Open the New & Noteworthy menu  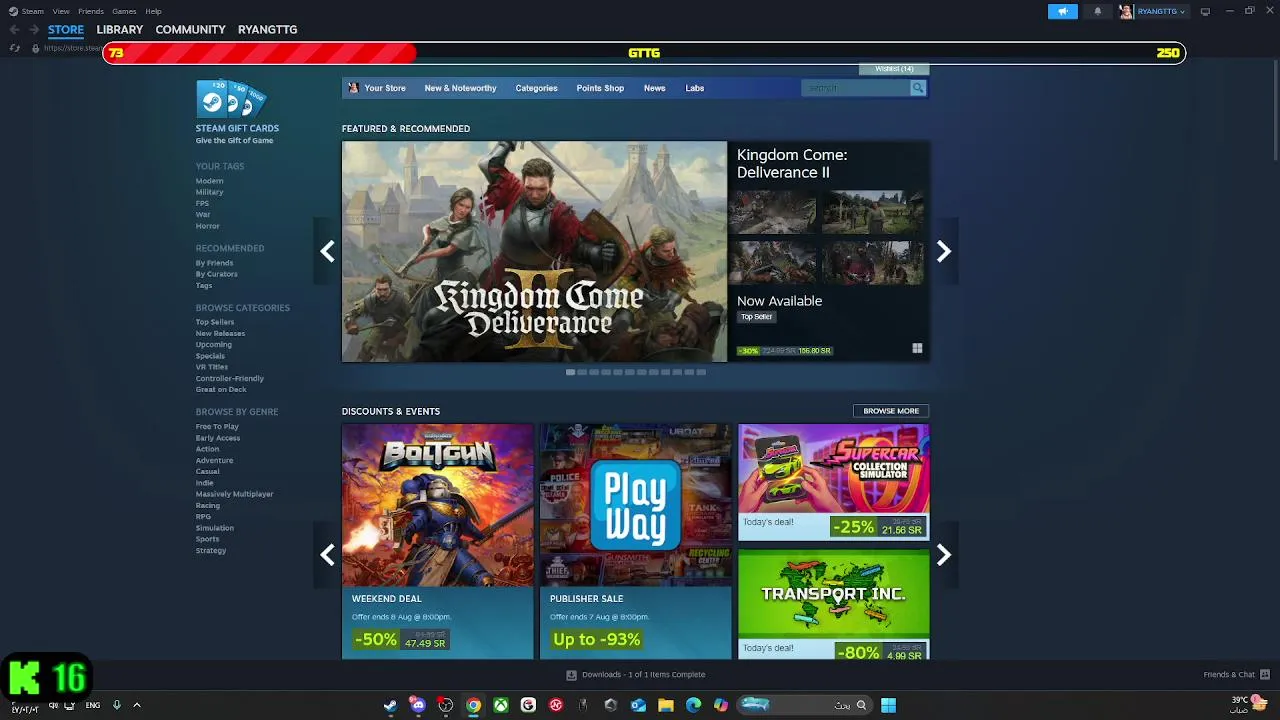(x=460, y=88)
